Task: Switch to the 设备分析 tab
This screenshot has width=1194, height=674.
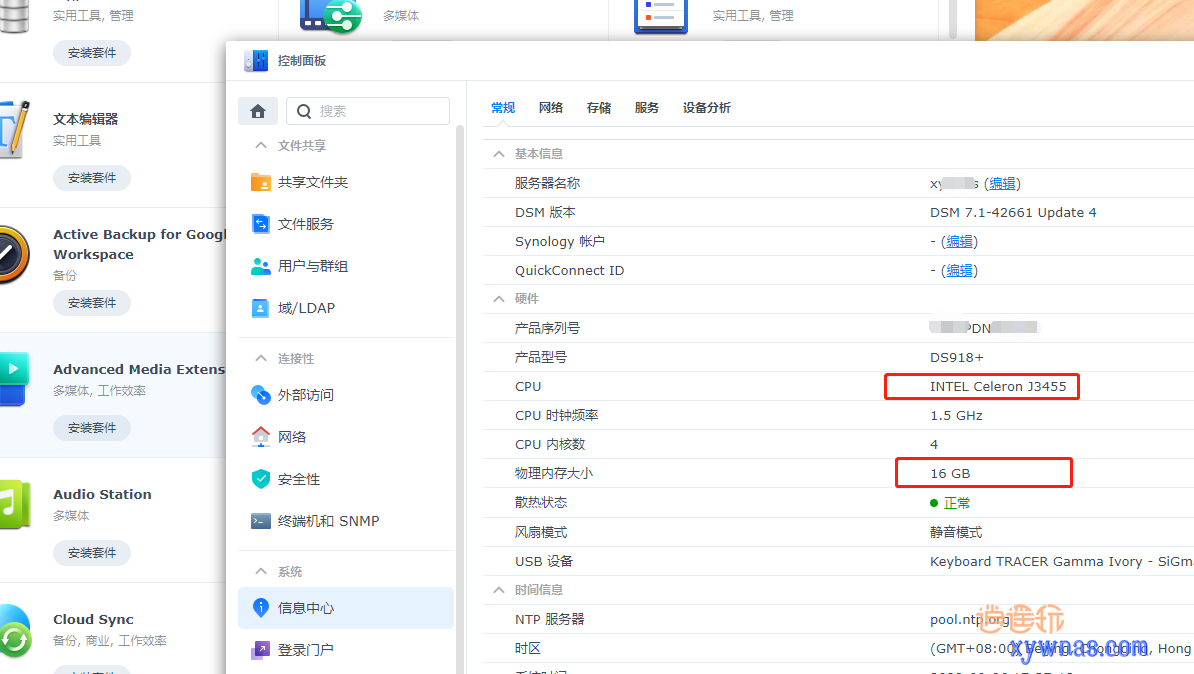Action: (x=707, y=107)
